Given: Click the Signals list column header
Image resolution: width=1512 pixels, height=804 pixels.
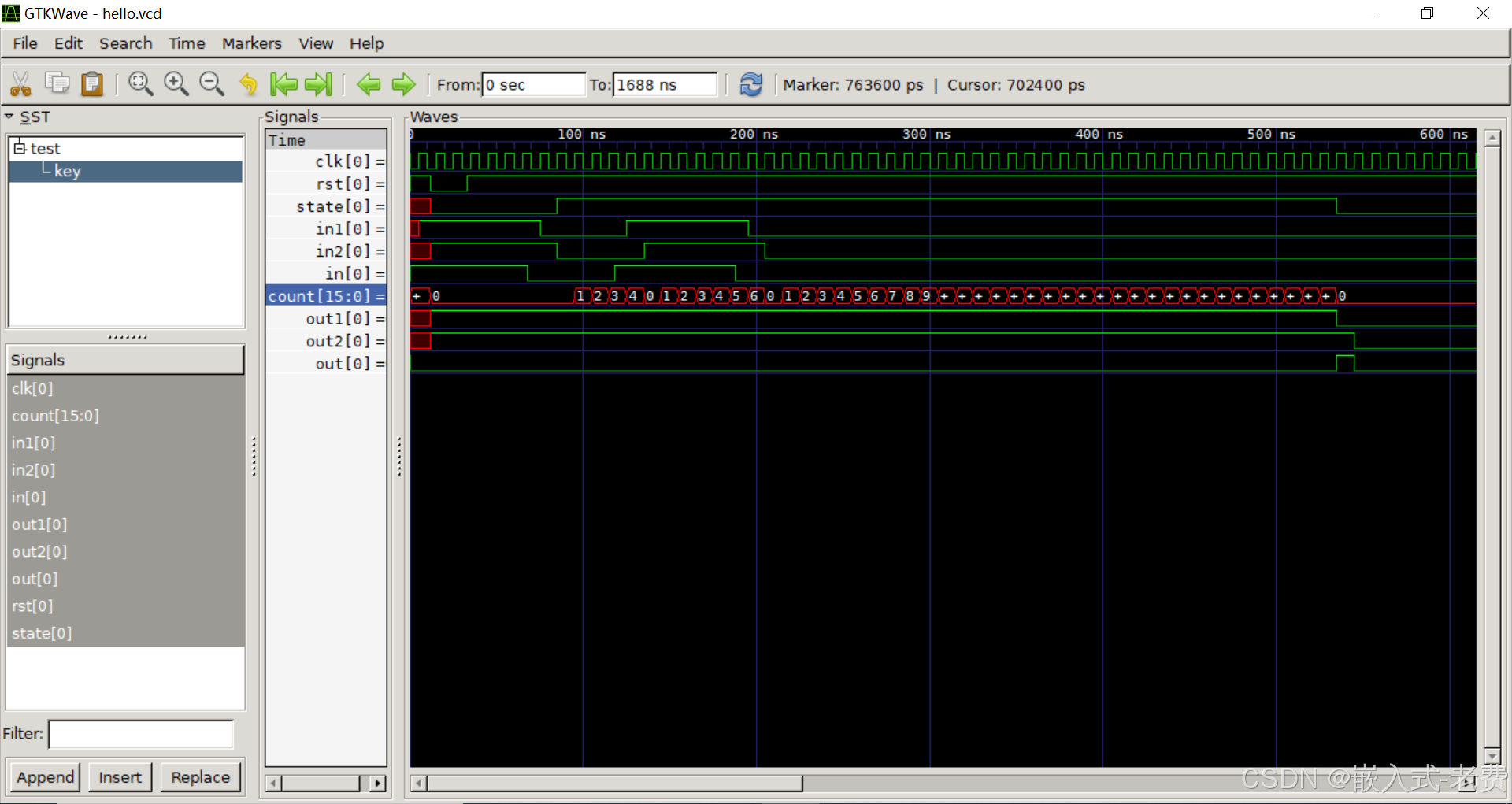Looking at the screenshot, I should point(126,360).
